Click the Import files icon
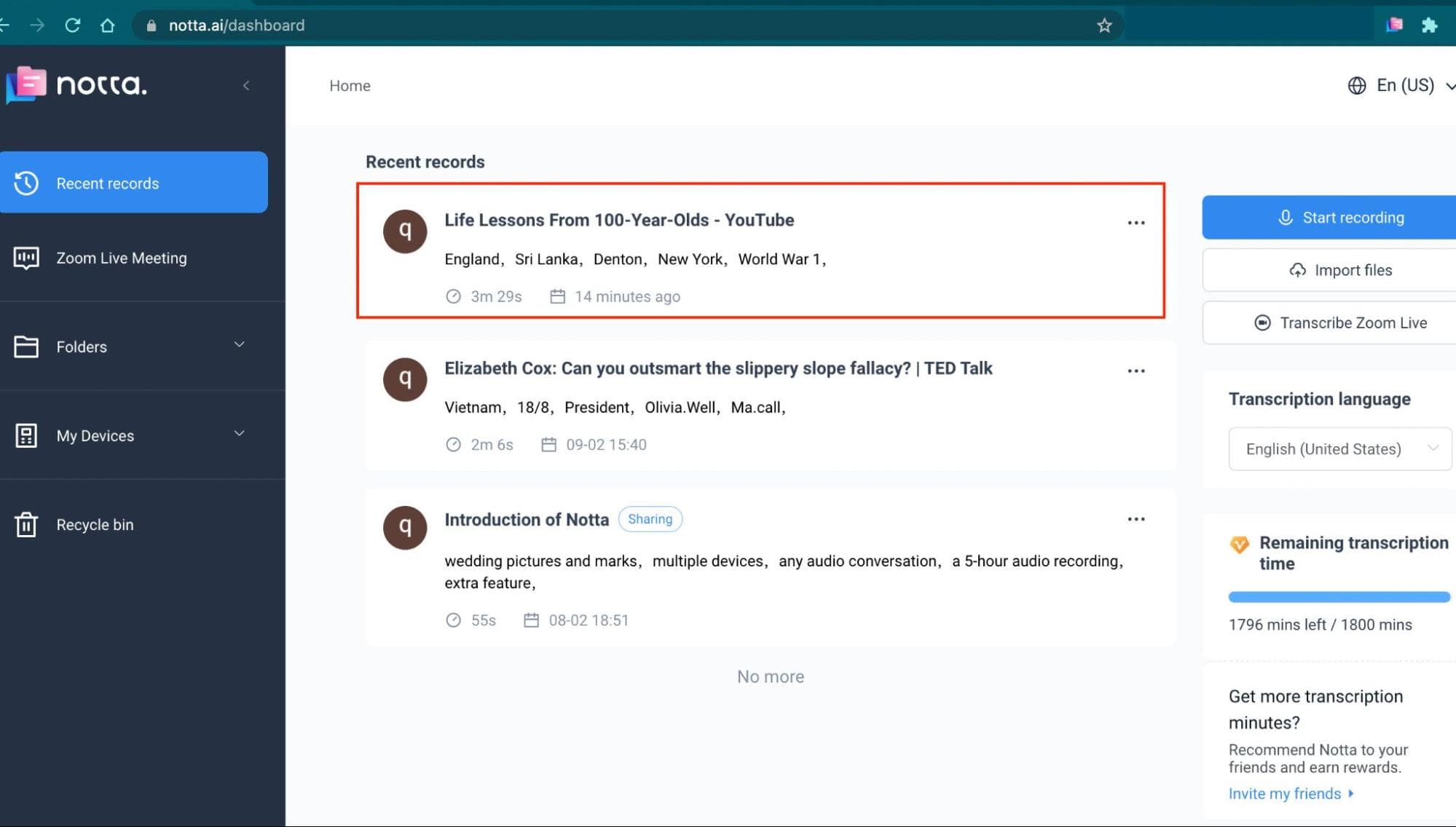1456x827 pixels. coord(1297,270)
